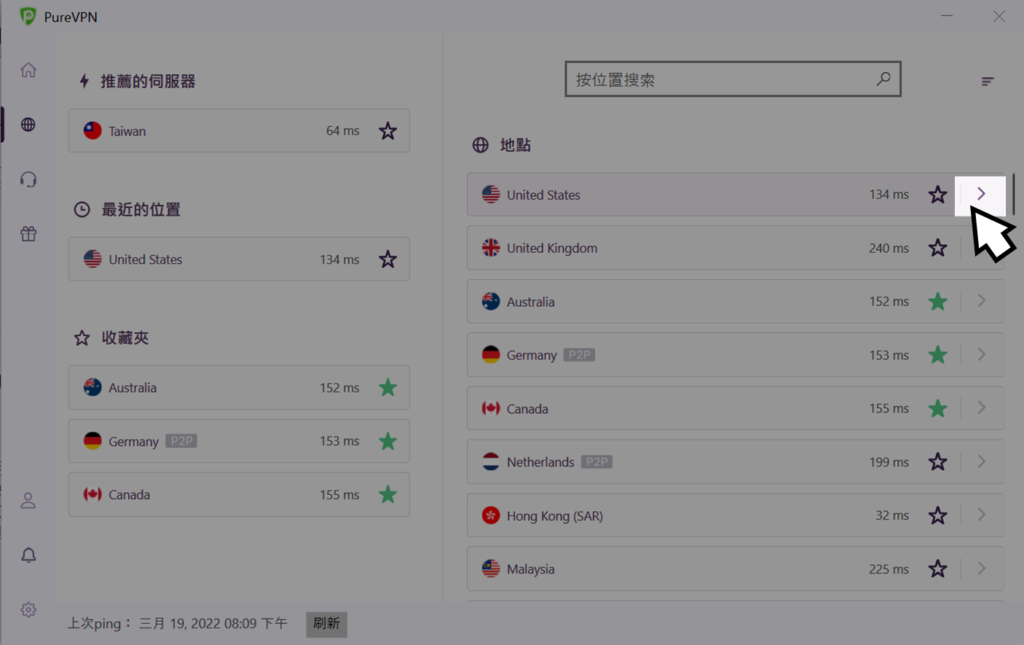Open the bell notifications sidebar icon

click(28, 555)
